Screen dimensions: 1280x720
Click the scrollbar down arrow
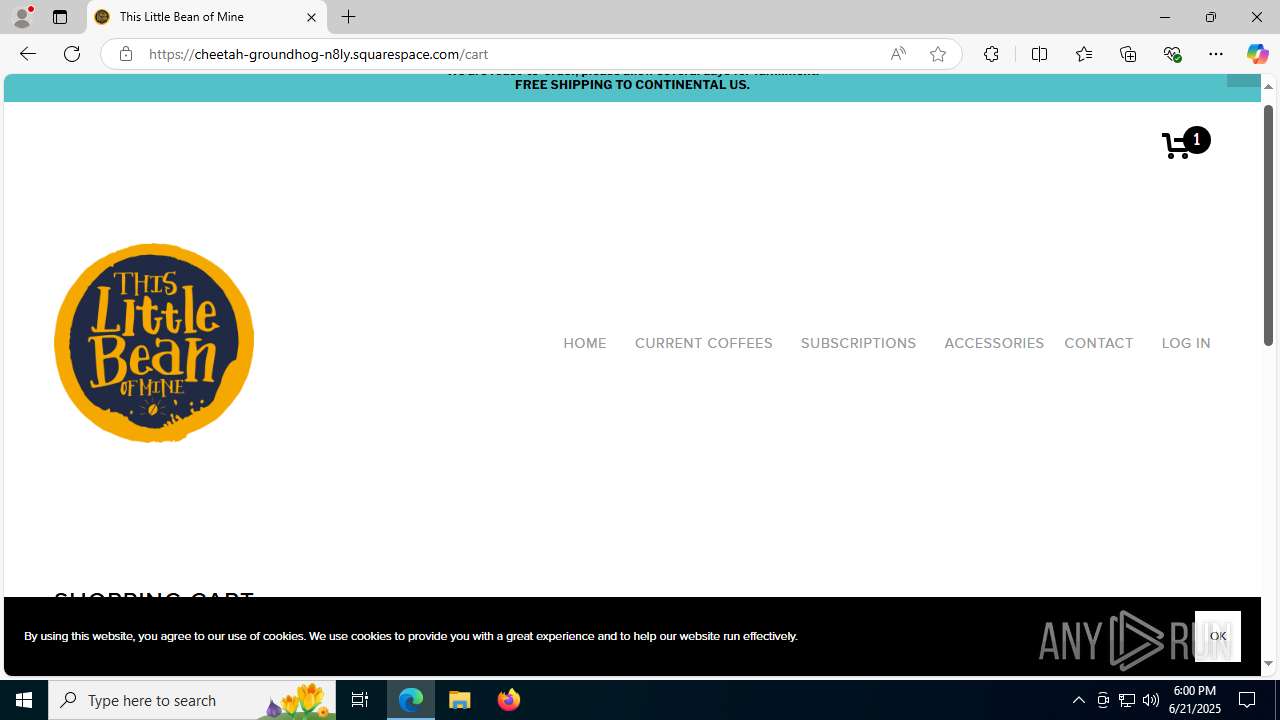click(x=1268, y=663)
